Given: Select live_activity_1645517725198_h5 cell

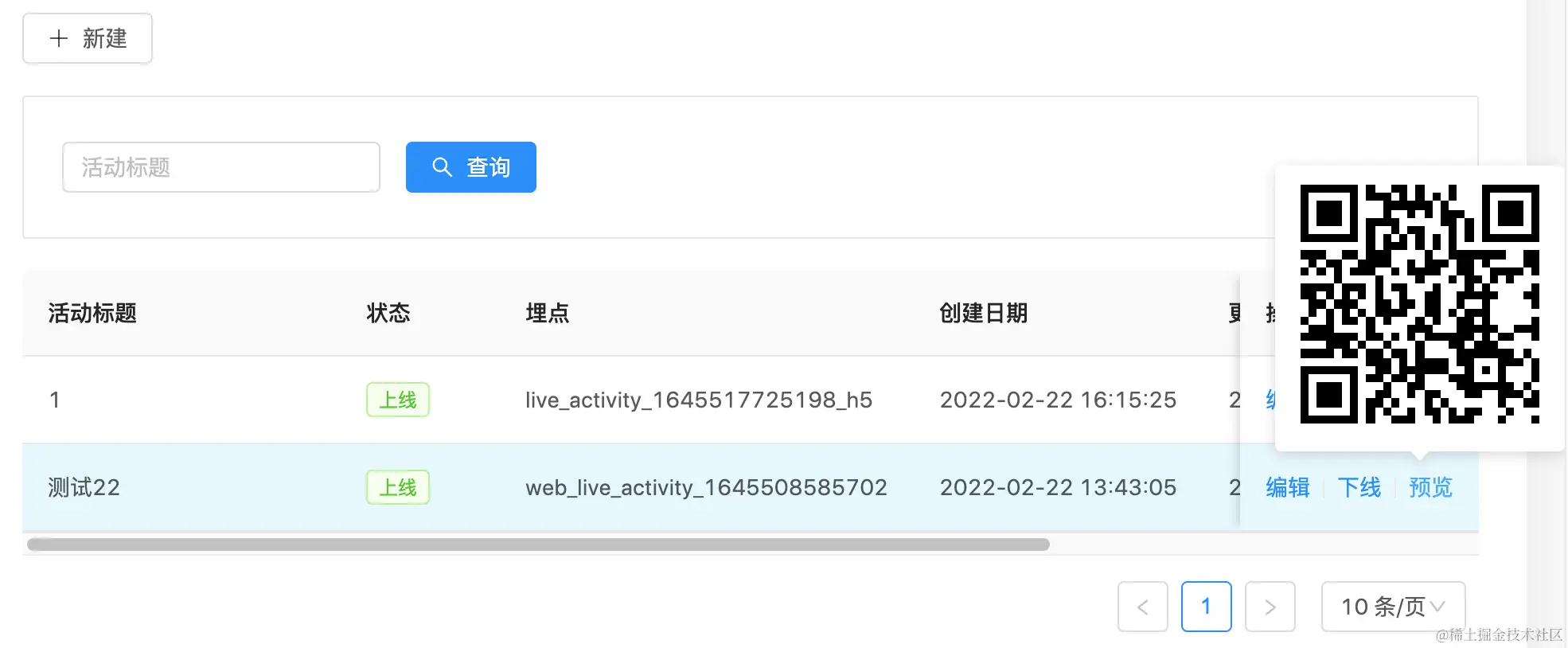Looking at the screenshot, I should coord(699,400).
